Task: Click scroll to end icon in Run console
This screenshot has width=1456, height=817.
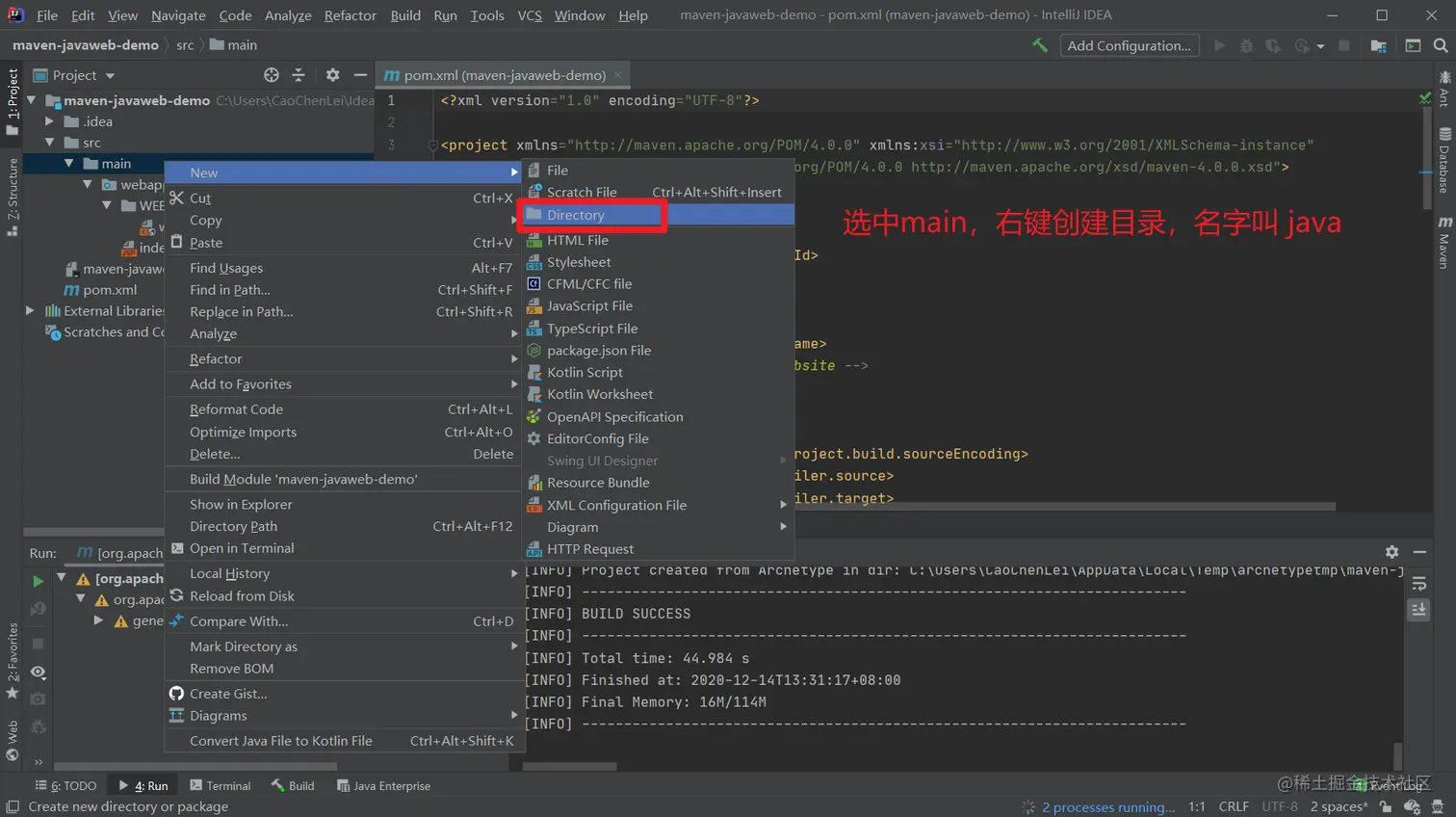Action: tap(1418, 609)
